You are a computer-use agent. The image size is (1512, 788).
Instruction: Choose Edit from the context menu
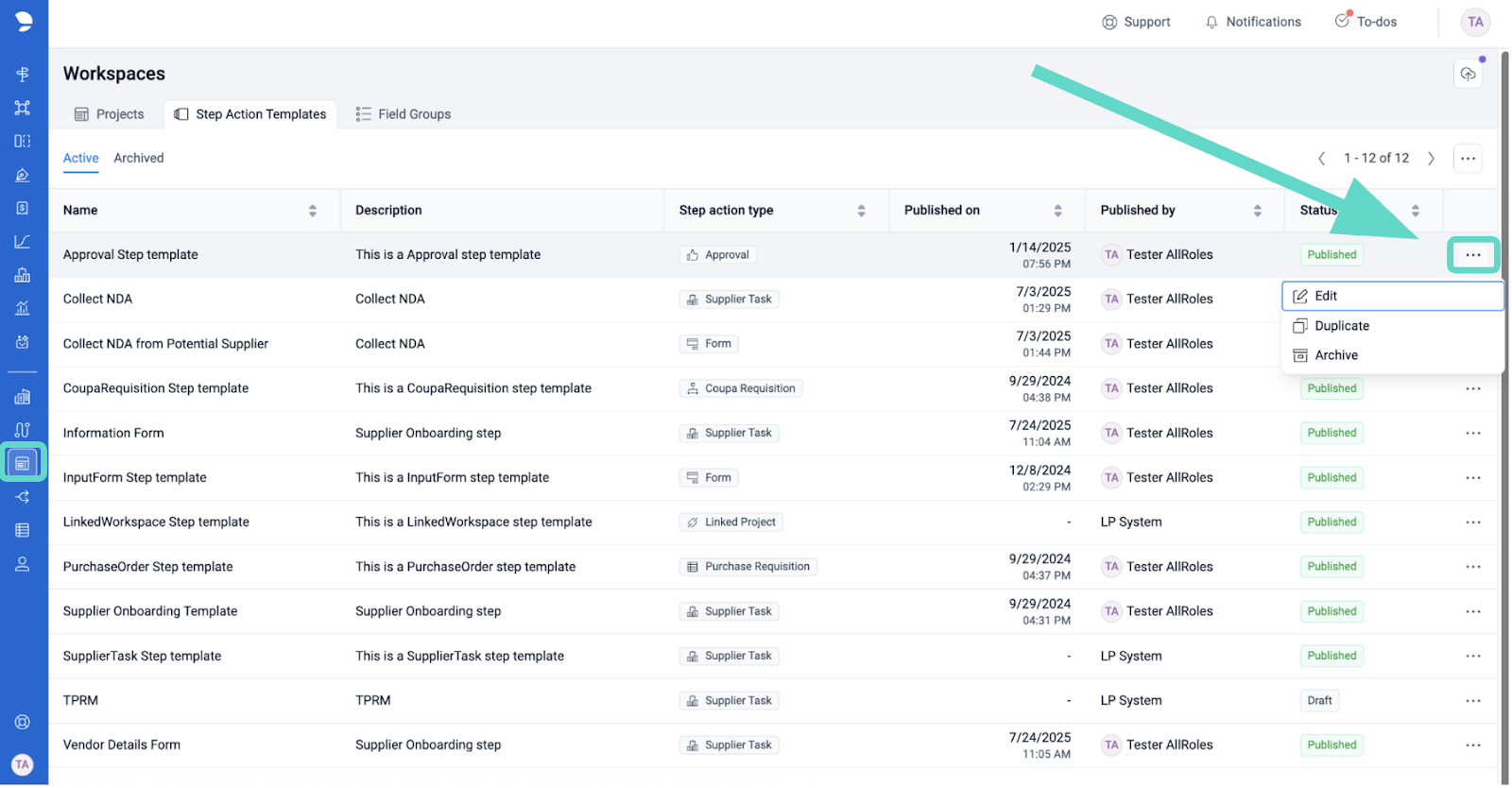click(1326, 296)
